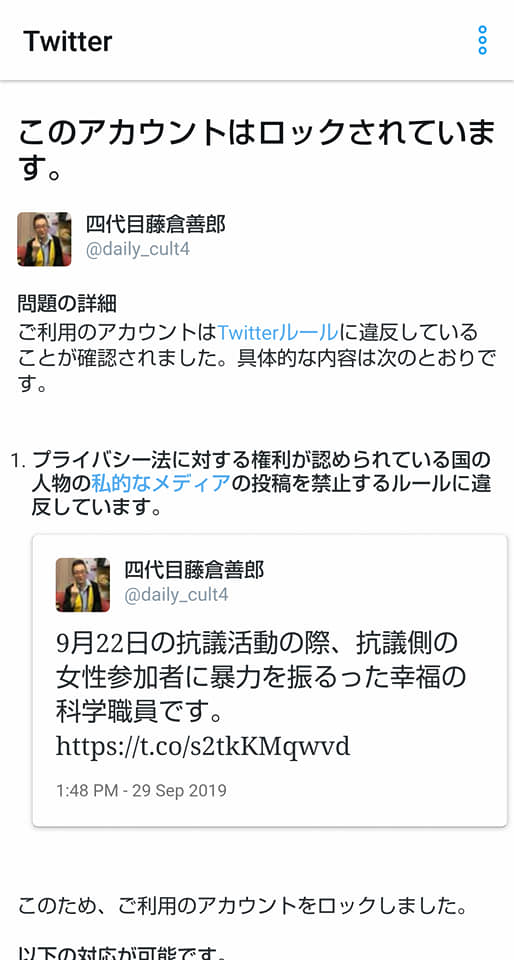
Task: Tap the 幸福の科学職員です line in the tweet
Action: pos(141,712)
